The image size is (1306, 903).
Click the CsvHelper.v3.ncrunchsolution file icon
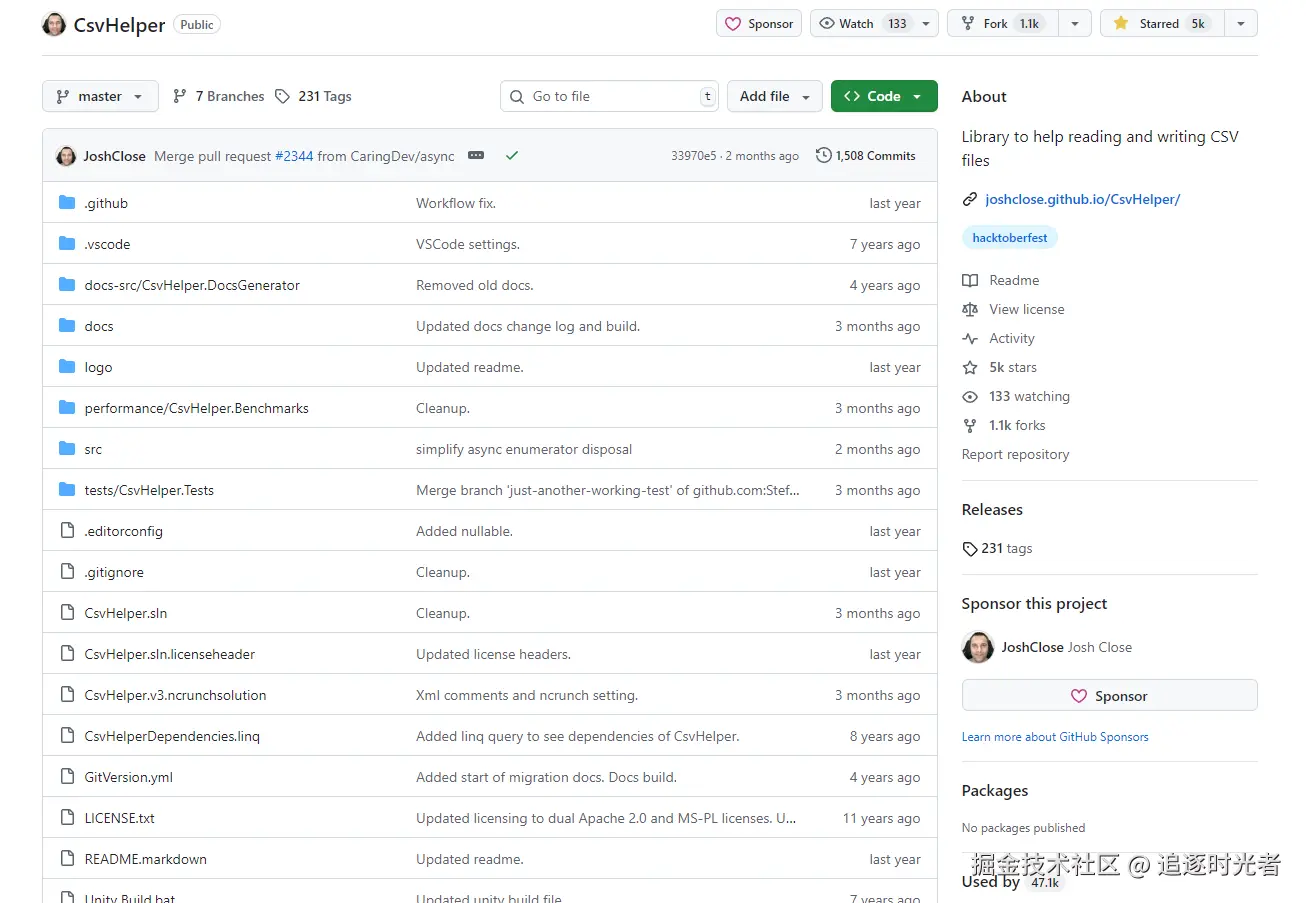pos(67,695)
